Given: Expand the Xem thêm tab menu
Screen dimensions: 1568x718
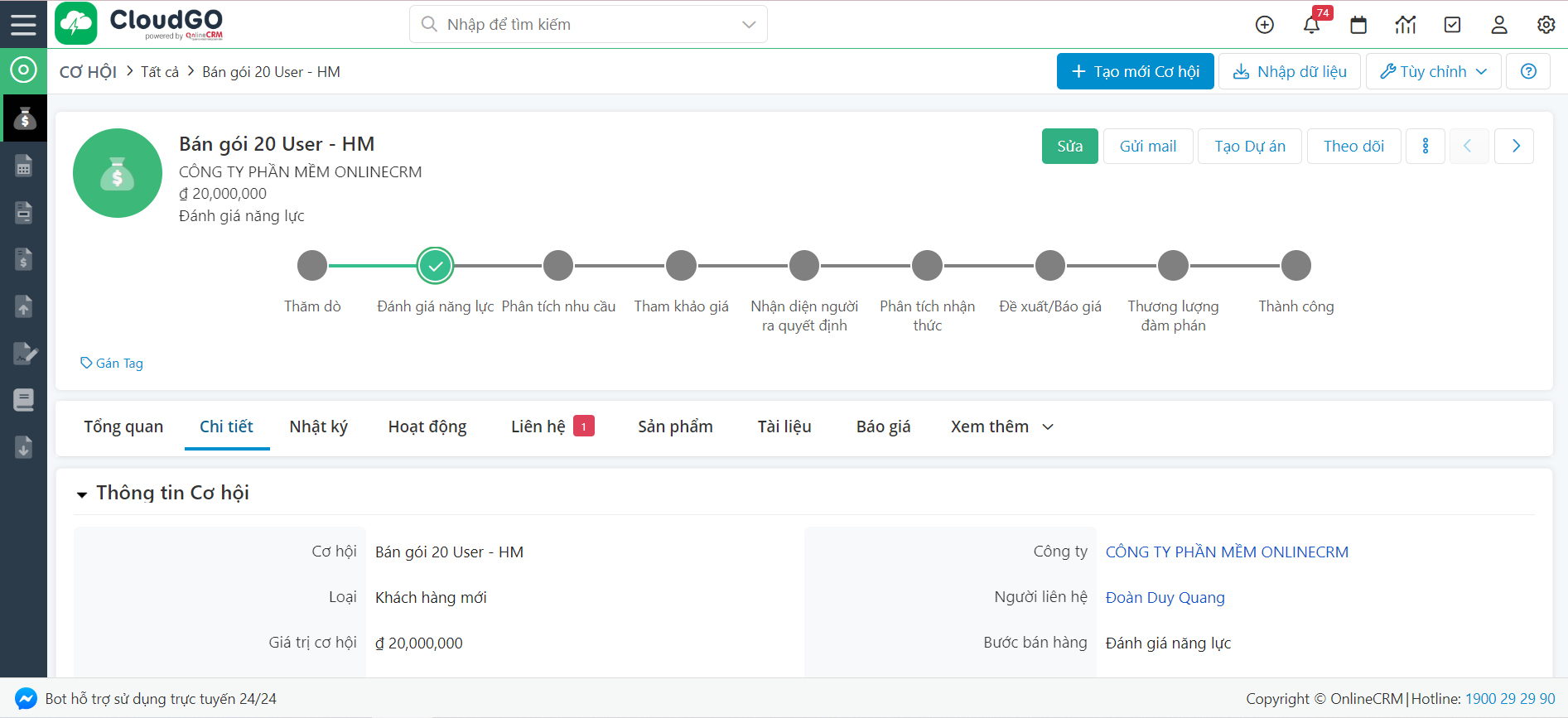Looking at the screenshot, I should 1001,426.
